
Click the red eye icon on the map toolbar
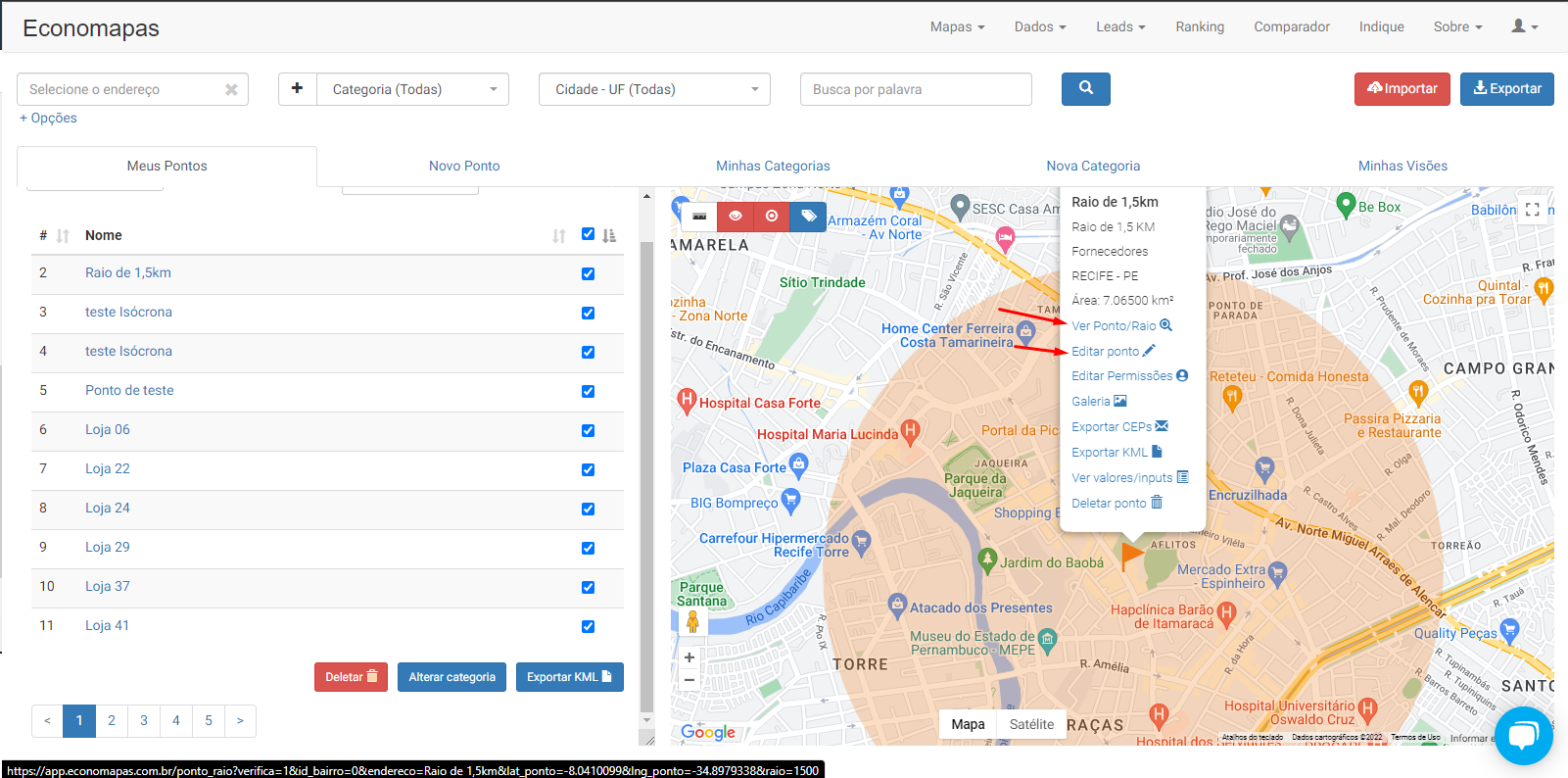[x=735, y=216]
